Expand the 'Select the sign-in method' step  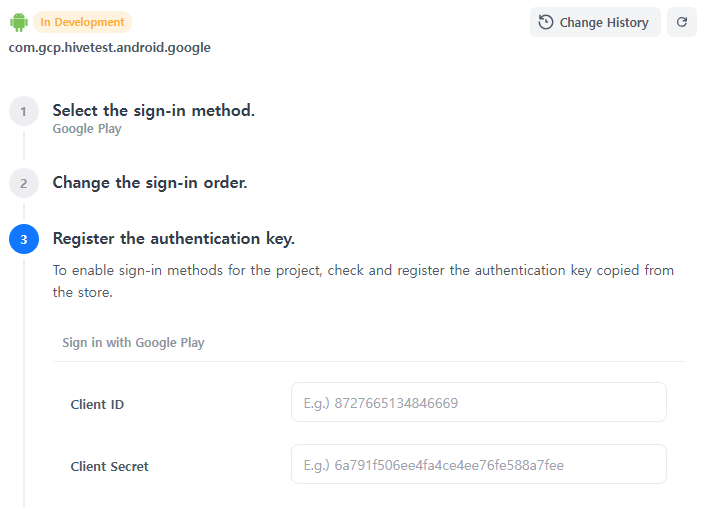pos(153,110)
